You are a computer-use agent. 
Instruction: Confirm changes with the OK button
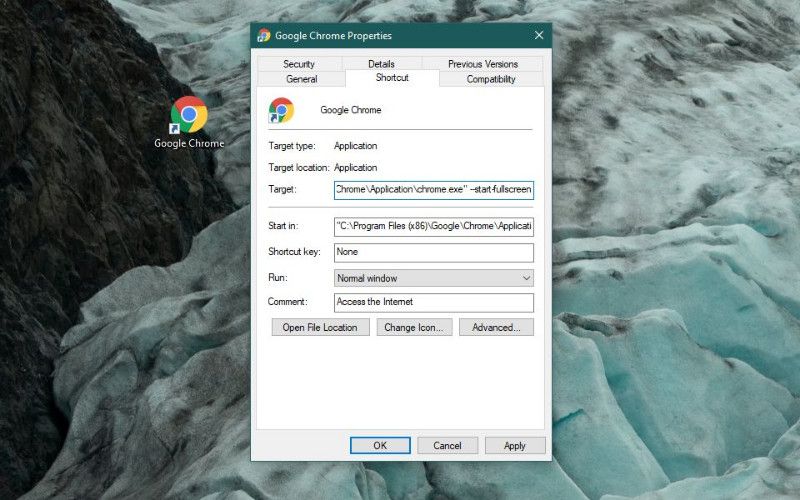coord(380,445)
